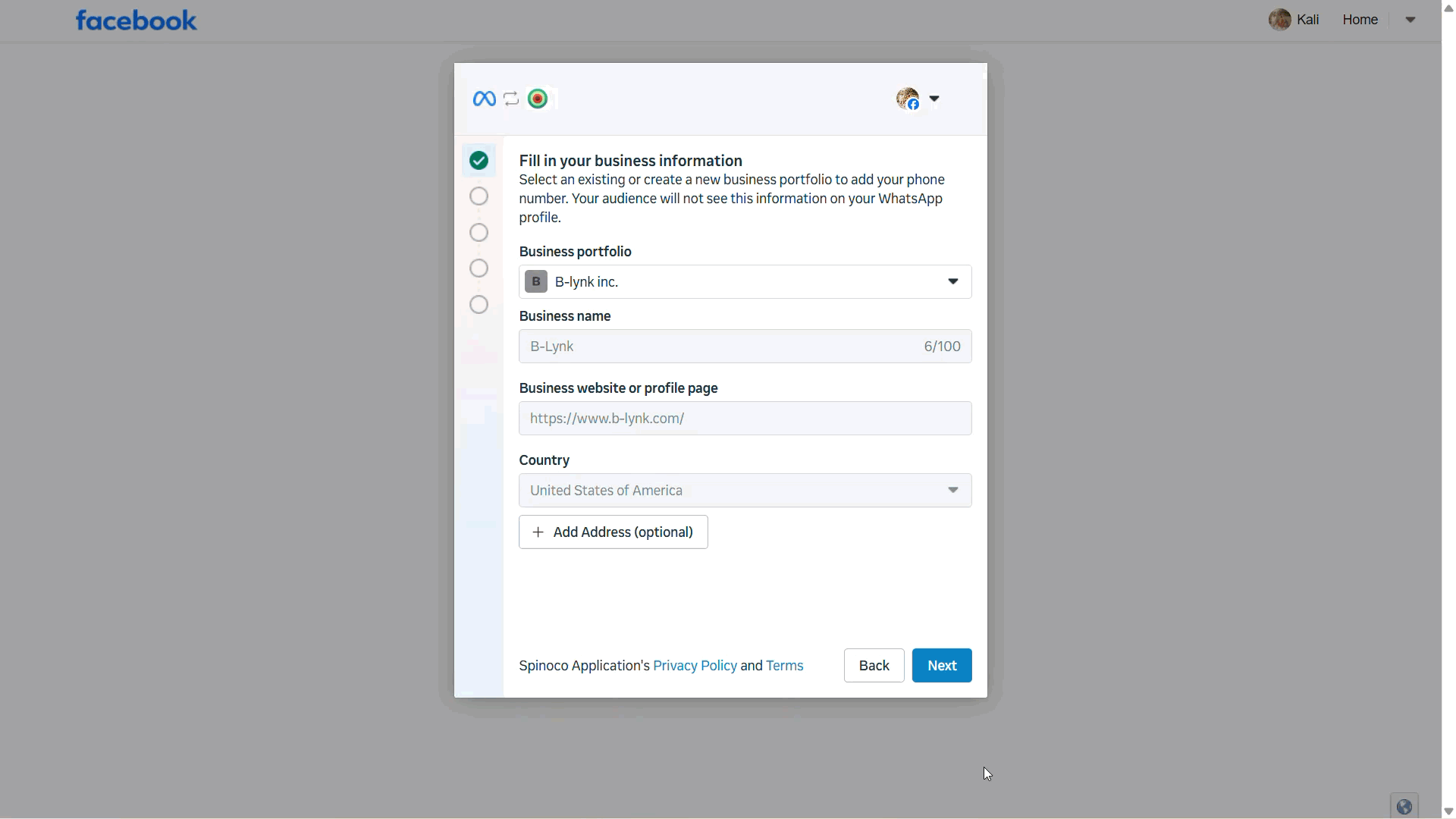1456x819 pixels.
Task: Open the Country dropdown
Action: (745, 491)
